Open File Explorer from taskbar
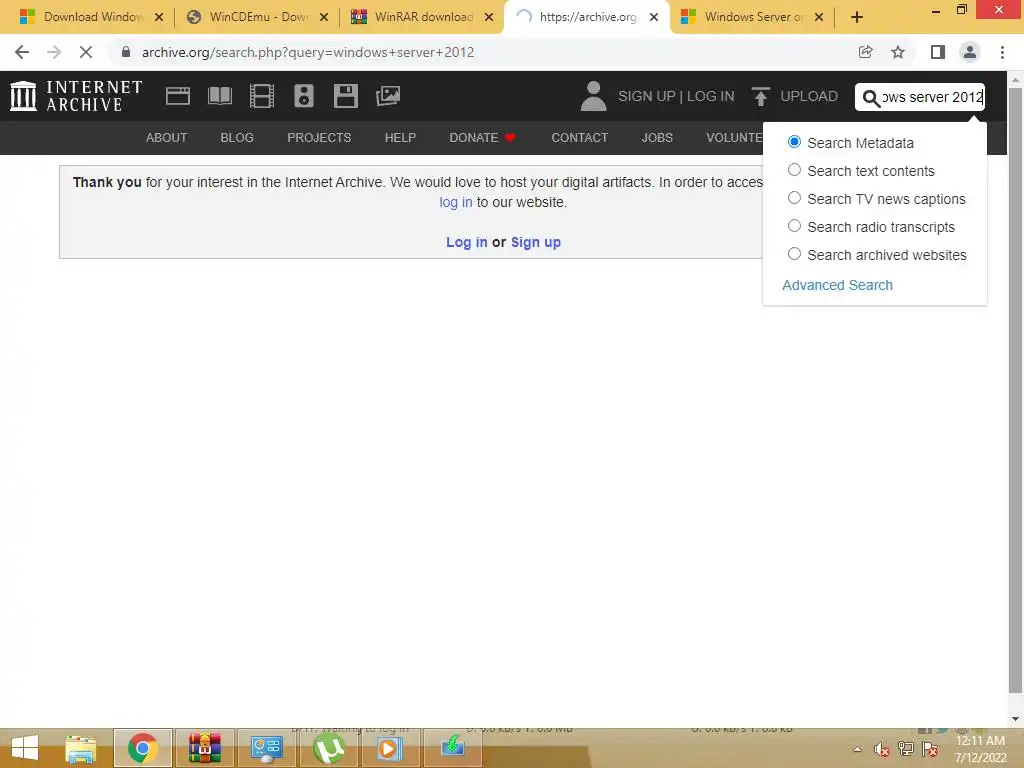 pyautogui.click(x=80, y=748)
